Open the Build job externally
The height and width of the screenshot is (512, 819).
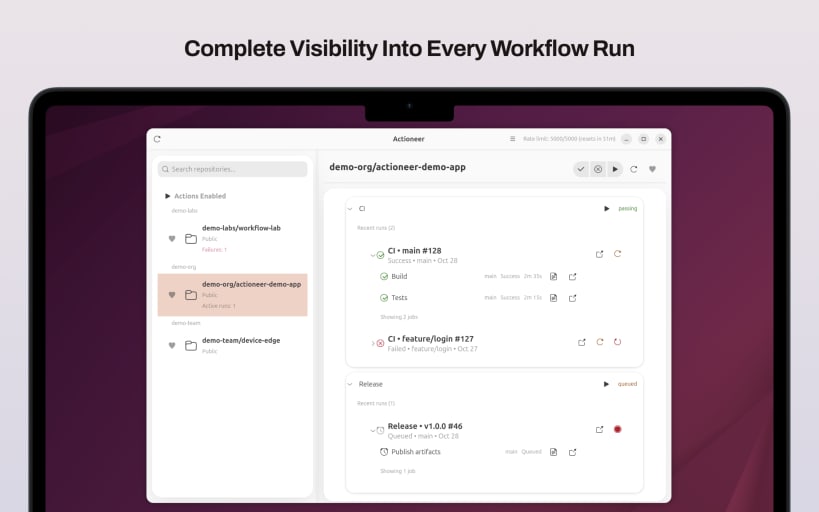572,276
